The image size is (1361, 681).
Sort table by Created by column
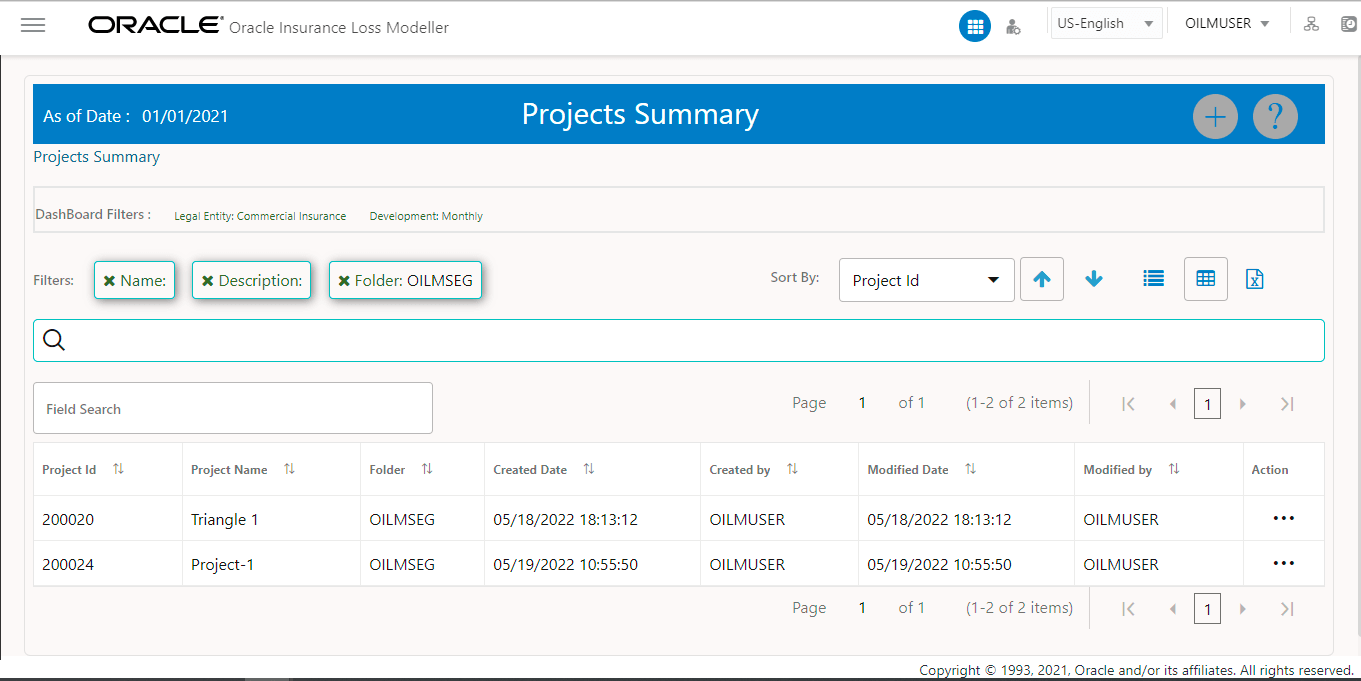click(792, 469)
